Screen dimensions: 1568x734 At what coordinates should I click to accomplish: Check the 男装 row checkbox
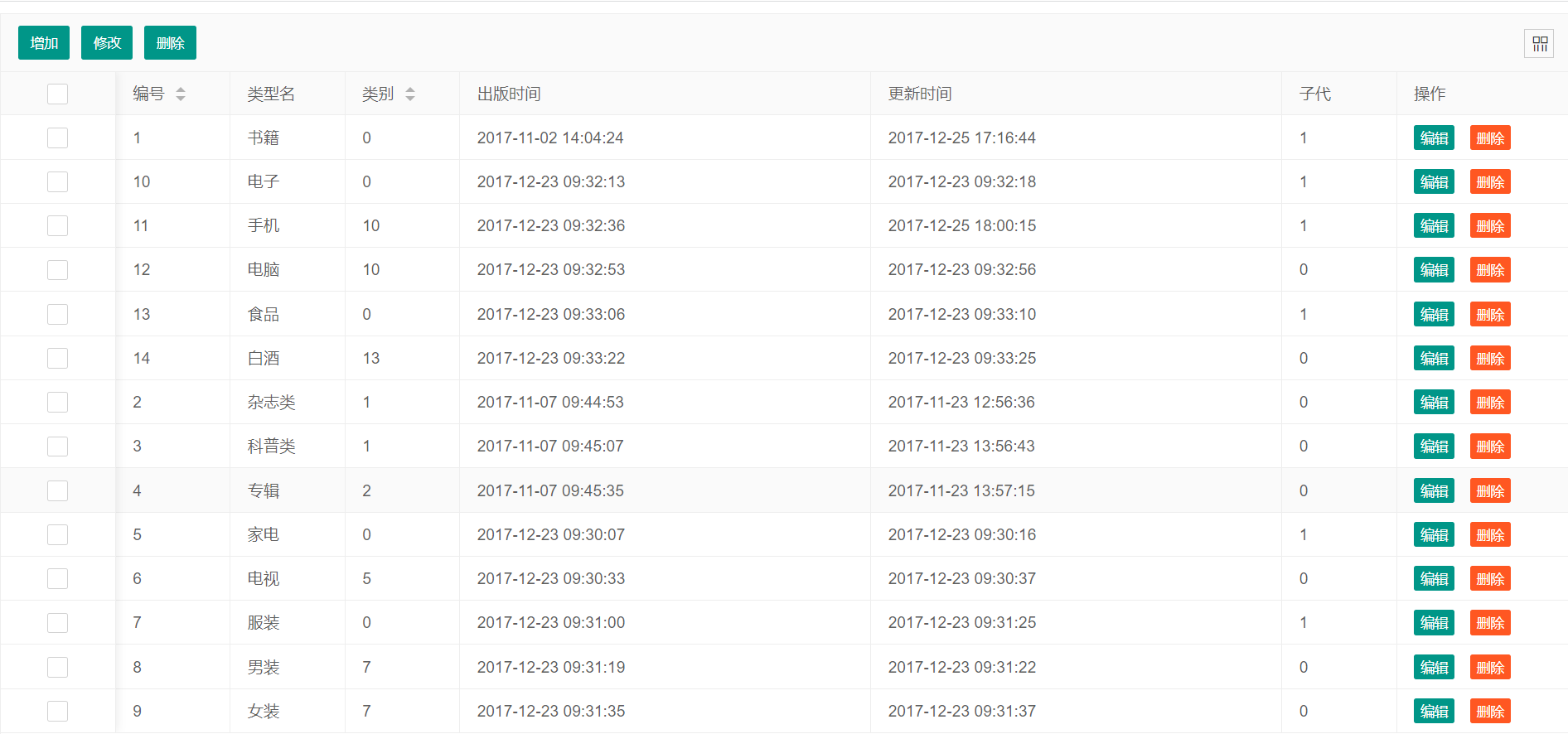pos(58,667)
